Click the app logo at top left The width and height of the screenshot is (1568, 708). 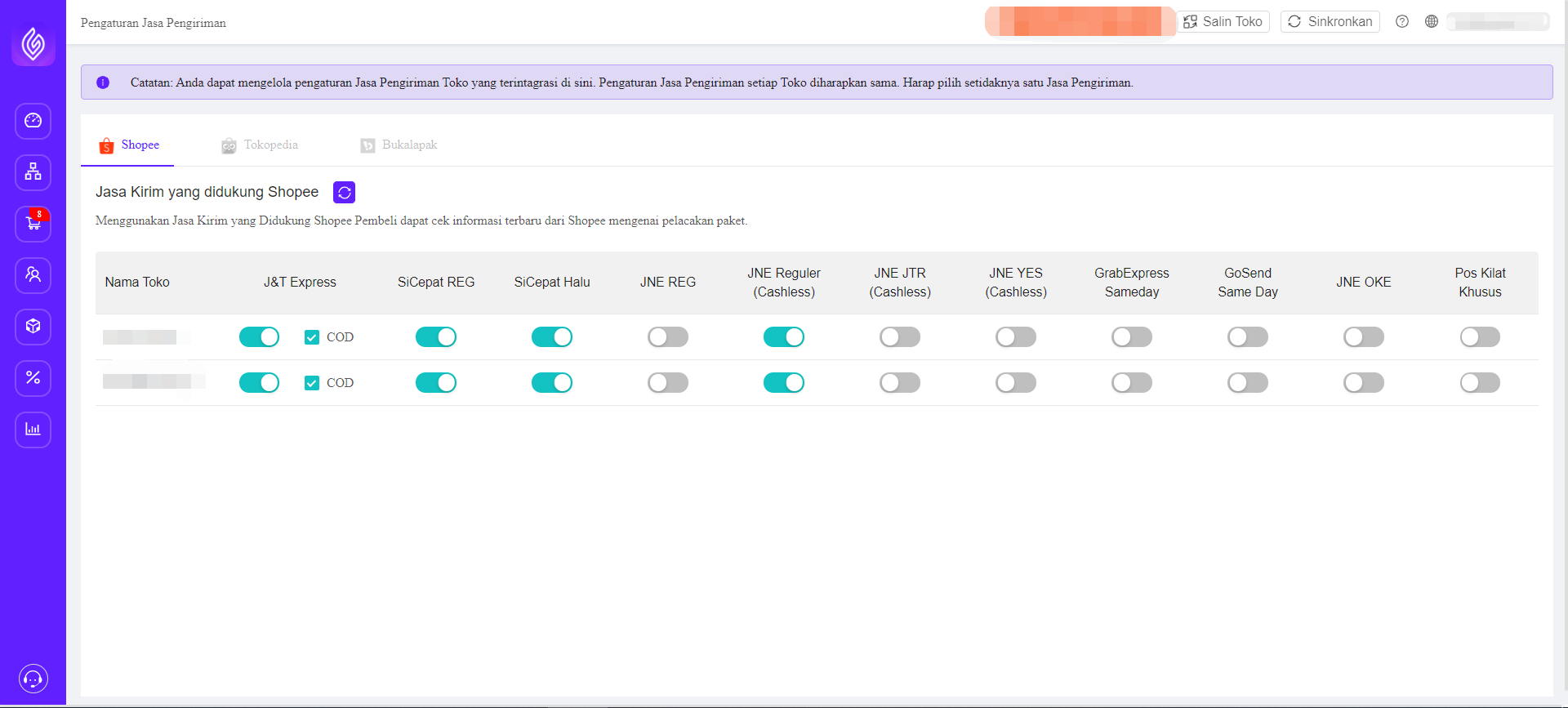pos(33,44)
